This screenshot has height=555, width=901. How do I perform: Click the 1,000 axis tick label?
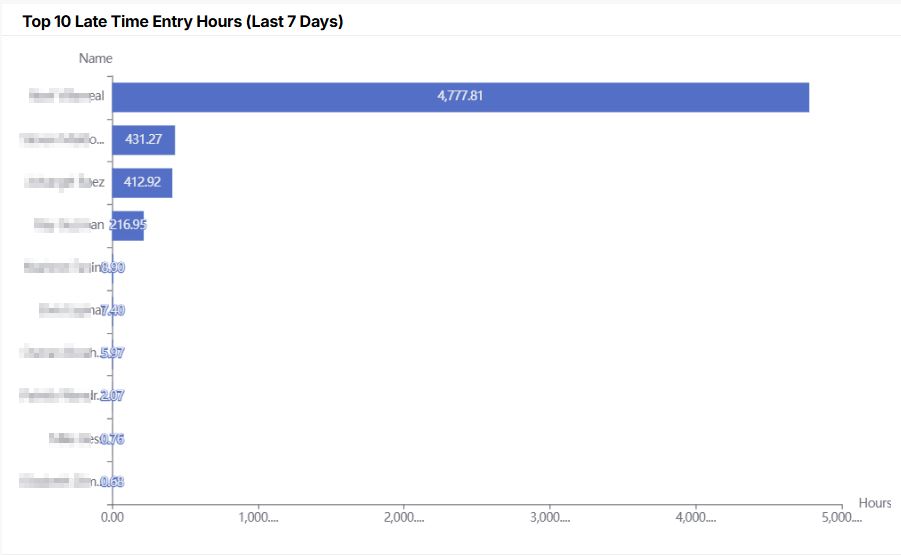259,517
